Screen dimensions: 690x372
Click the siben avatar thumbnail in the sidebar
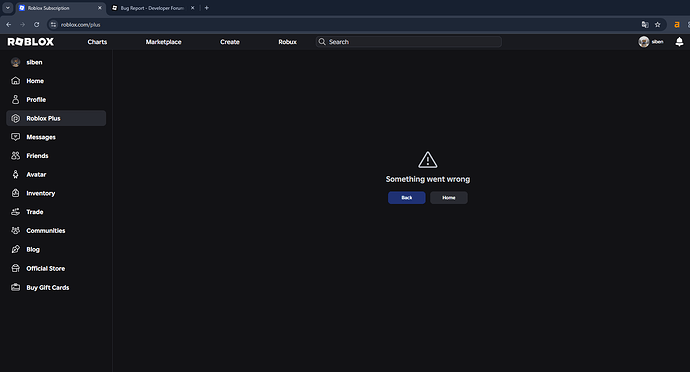tap(15, 62)
